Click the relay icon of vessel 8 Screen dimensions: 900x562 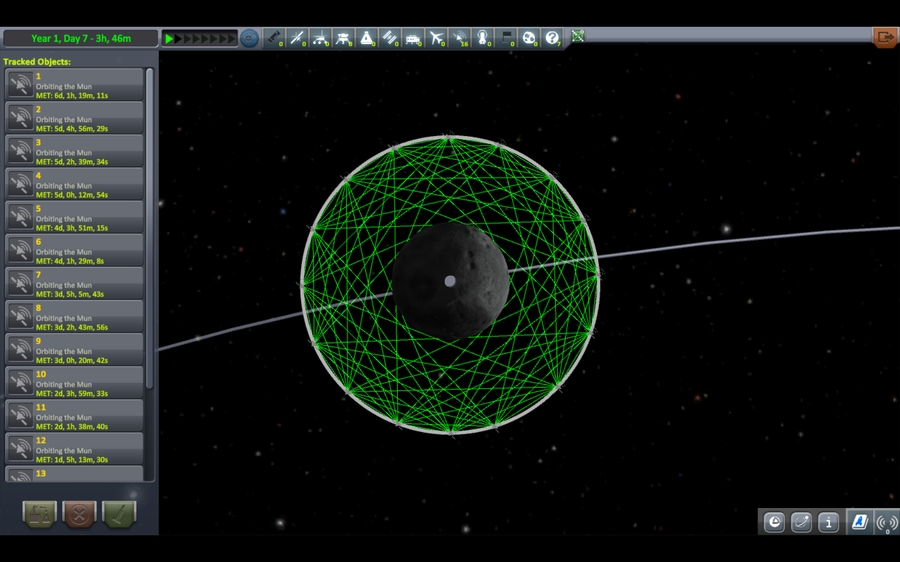pyautogui.click(x=21, y=317)
